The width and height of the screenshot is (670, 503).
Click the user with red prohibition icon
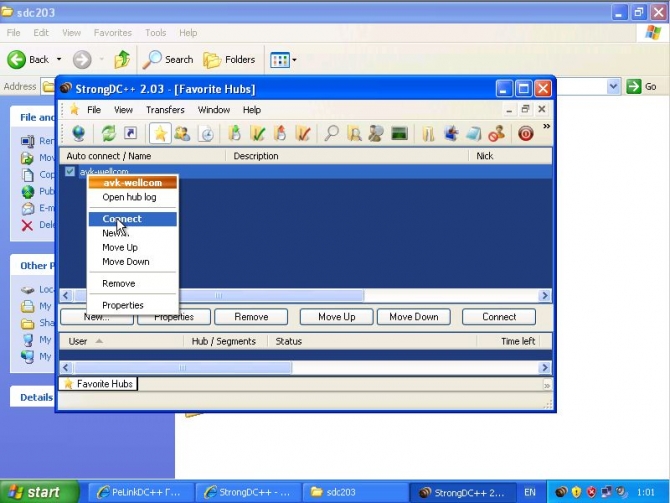[x=497, y=134]
